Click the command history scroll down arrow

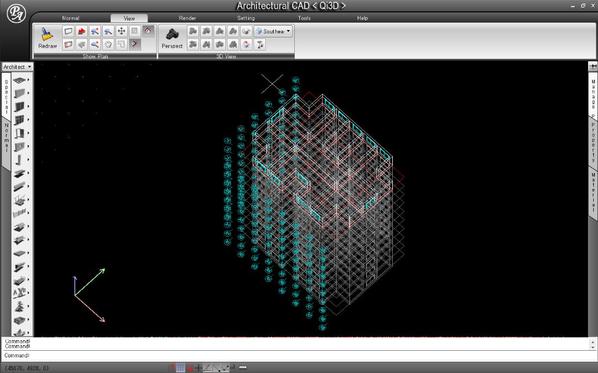[x=592, y=347]
